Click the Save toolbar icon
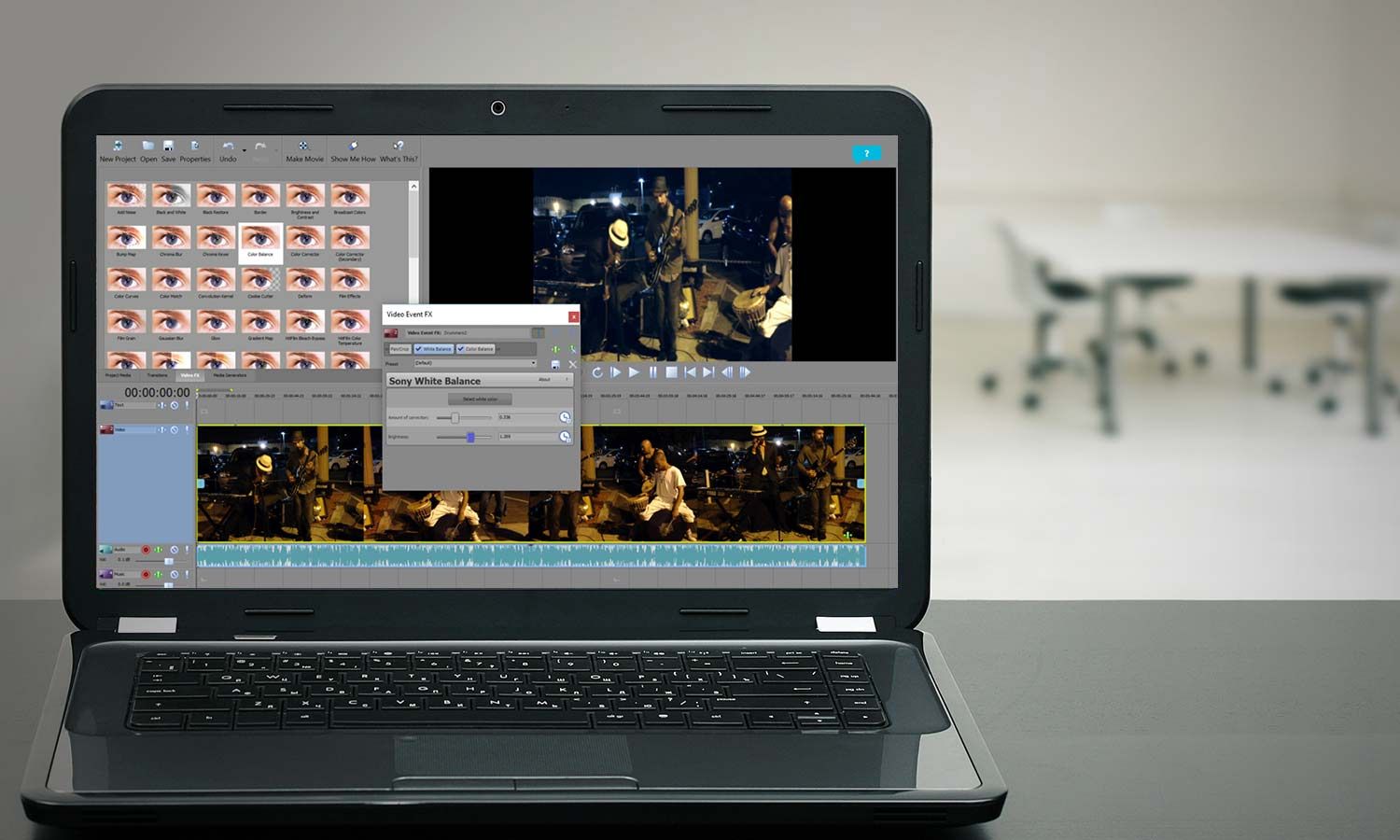 (168, 147)
